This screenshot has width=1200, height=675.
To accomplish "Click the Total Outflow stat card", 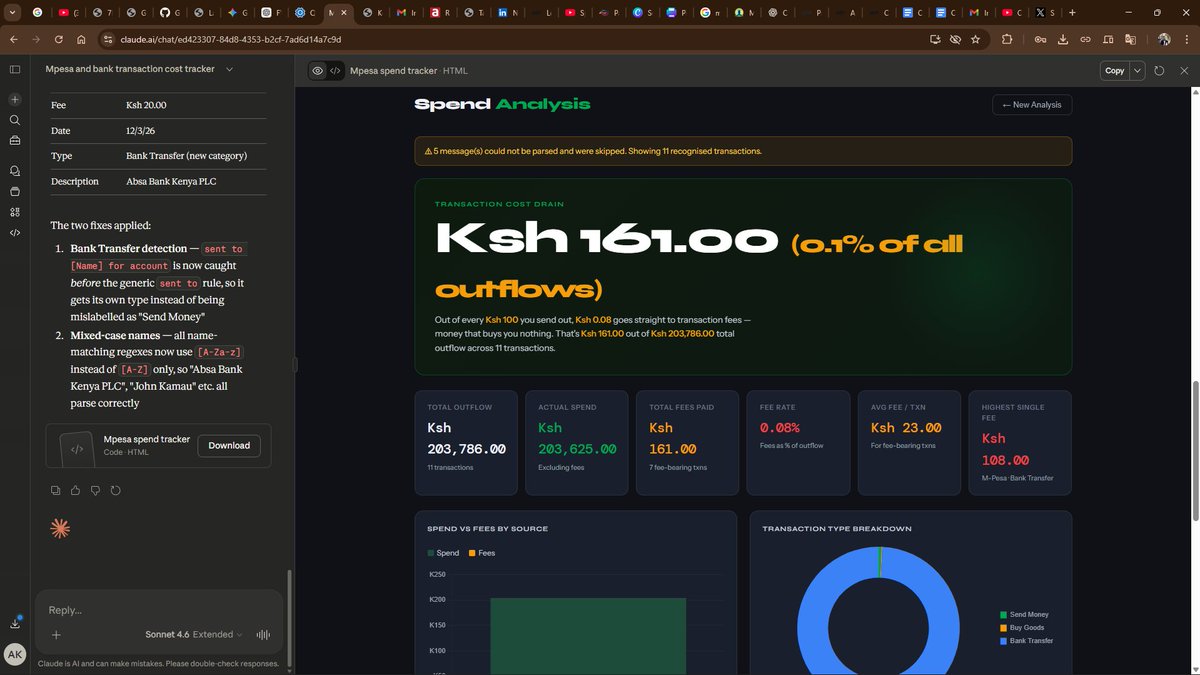I will tap(466, 442).
